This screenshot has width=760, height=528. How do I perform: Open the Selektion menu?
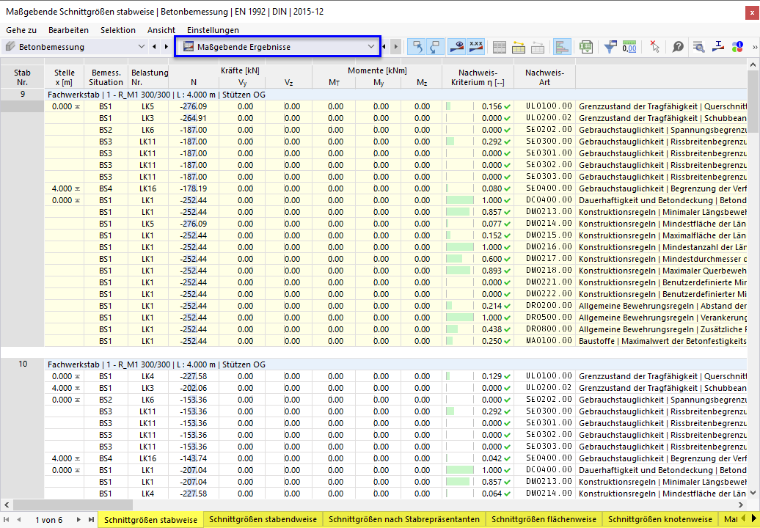point(118,30)
